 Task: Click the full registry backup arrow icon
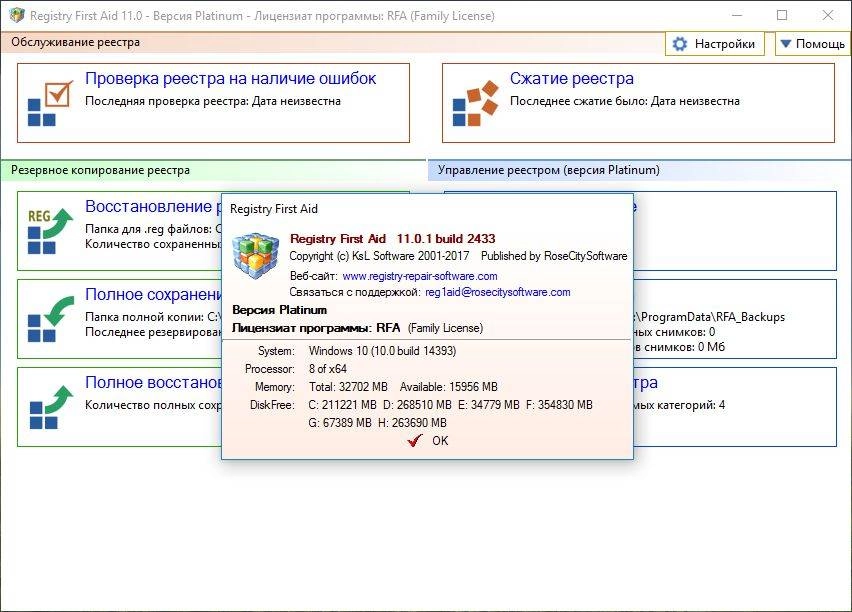coord(50,319)
